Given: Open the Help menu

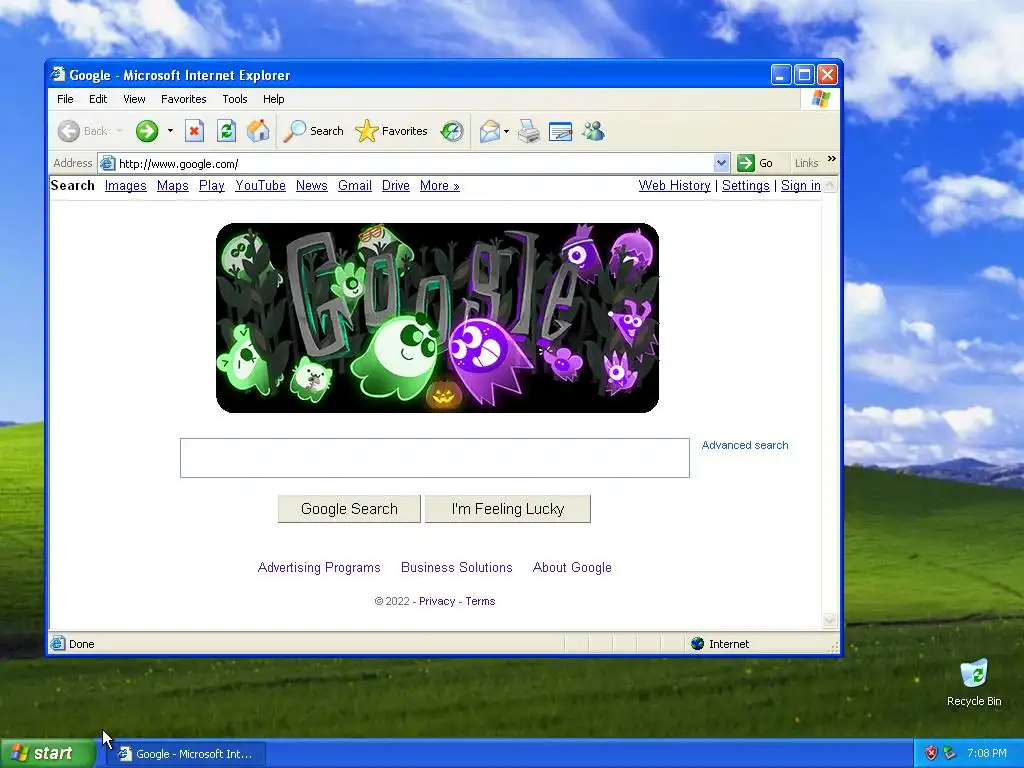Looking at the screenshot, I should point(274,99).
